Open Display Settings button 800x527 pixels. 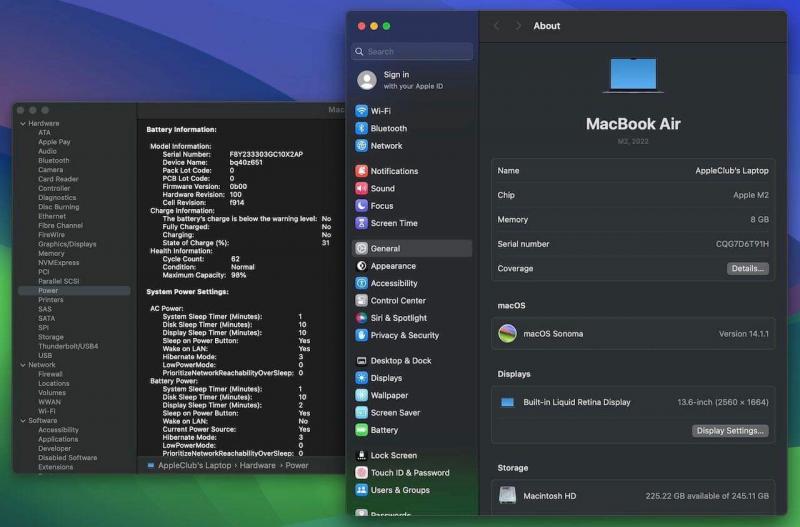[730, 431]
